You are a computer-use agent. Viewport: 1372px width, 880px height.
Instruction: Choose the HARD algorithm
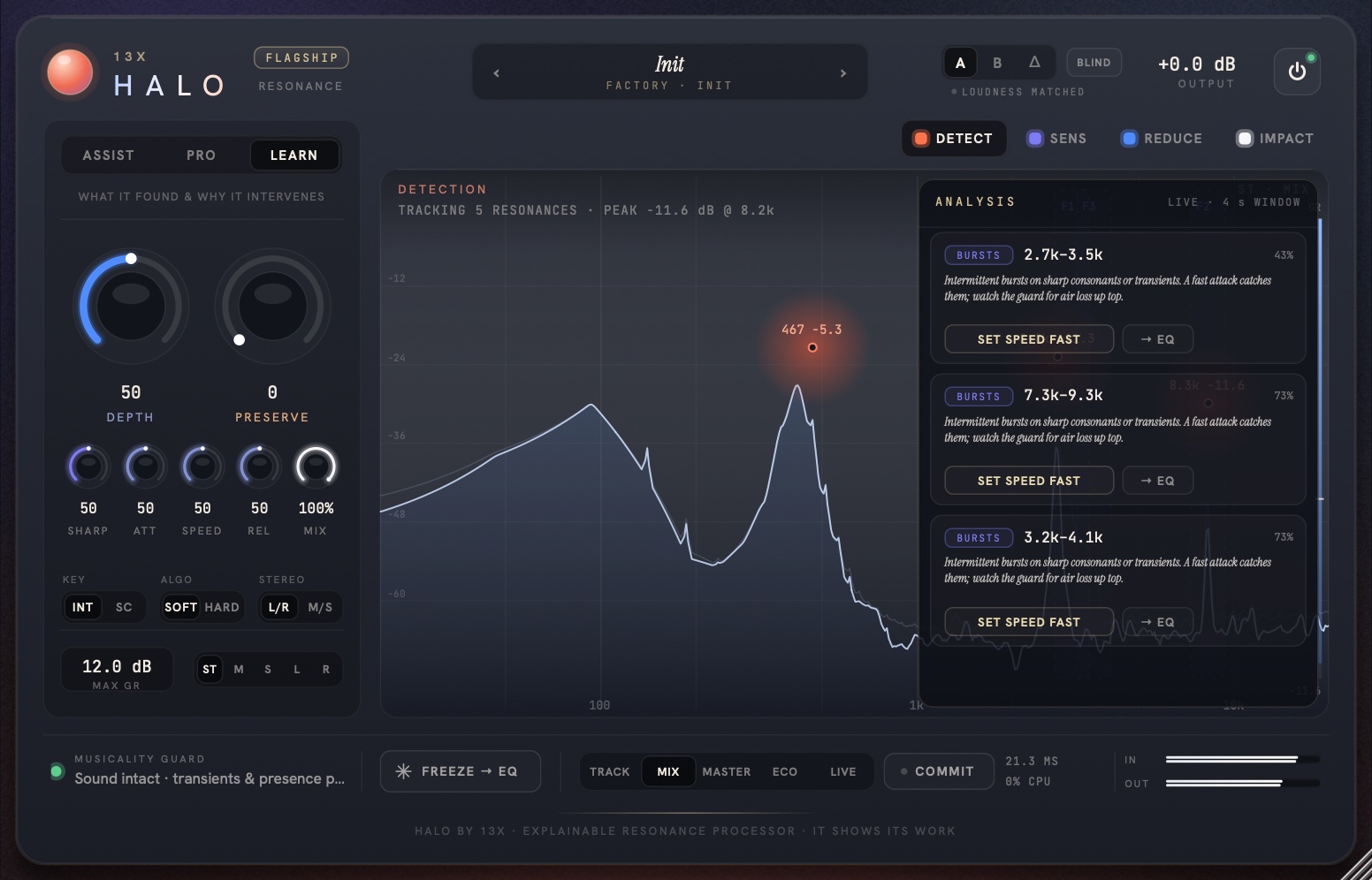click(222, 607)
